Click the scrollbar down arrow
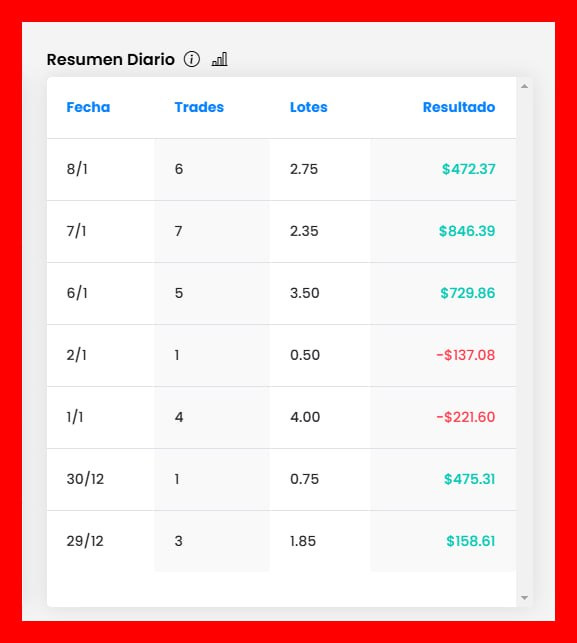577x643 pixels. (524, 598)
